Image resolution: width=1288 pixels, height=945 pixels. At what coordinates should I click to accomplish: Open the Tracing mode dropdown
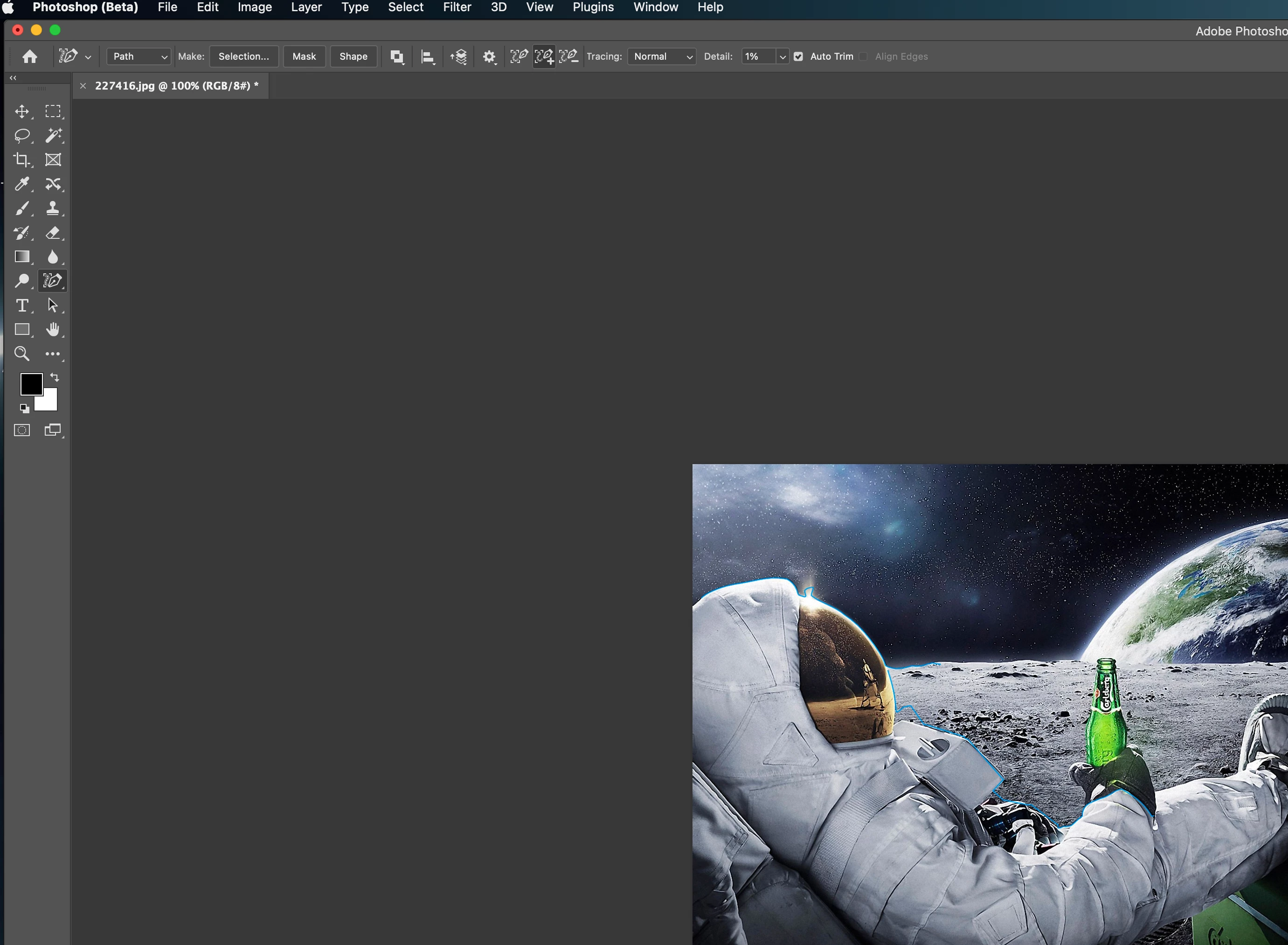[x=662, y=56]
